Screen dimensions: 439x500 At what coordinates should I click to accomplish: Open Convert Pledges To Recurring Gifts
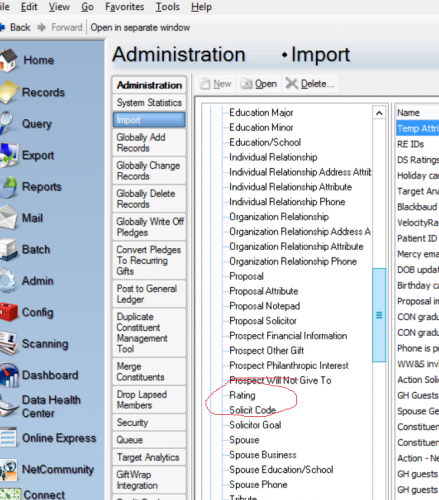click(149, 260)
